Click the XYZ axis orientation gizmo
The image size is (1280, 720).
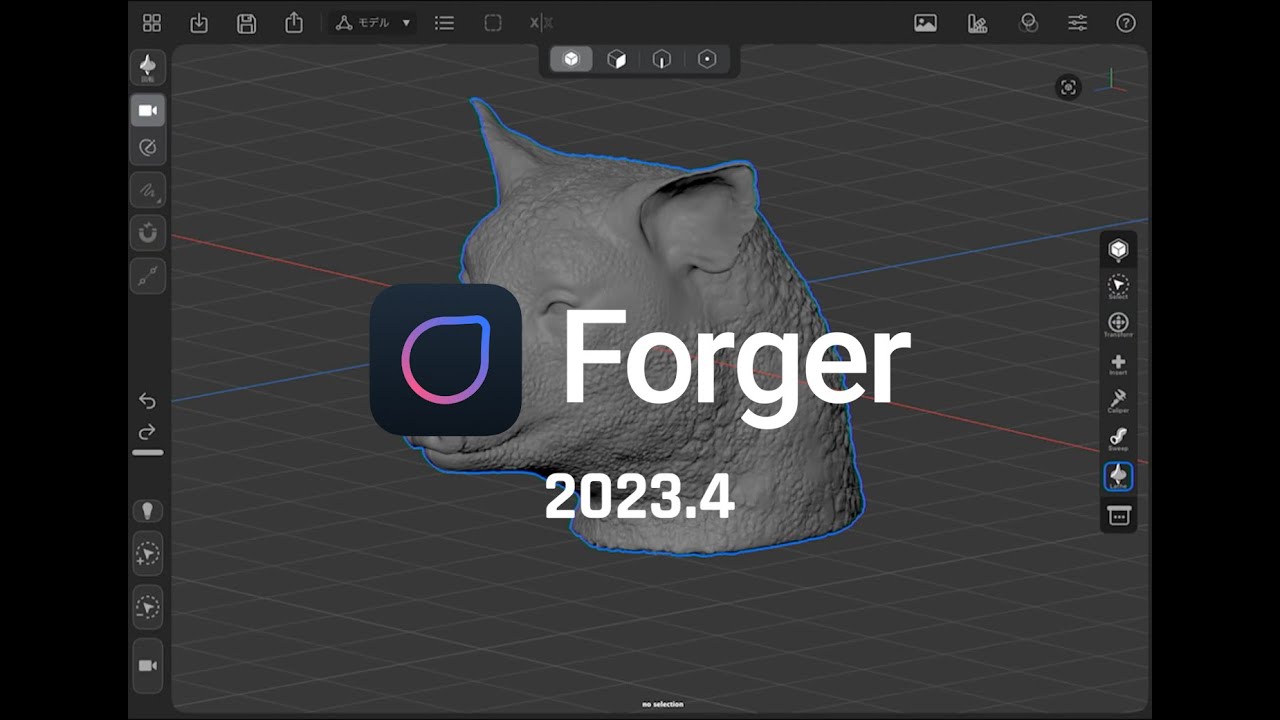pos(1111,83)
